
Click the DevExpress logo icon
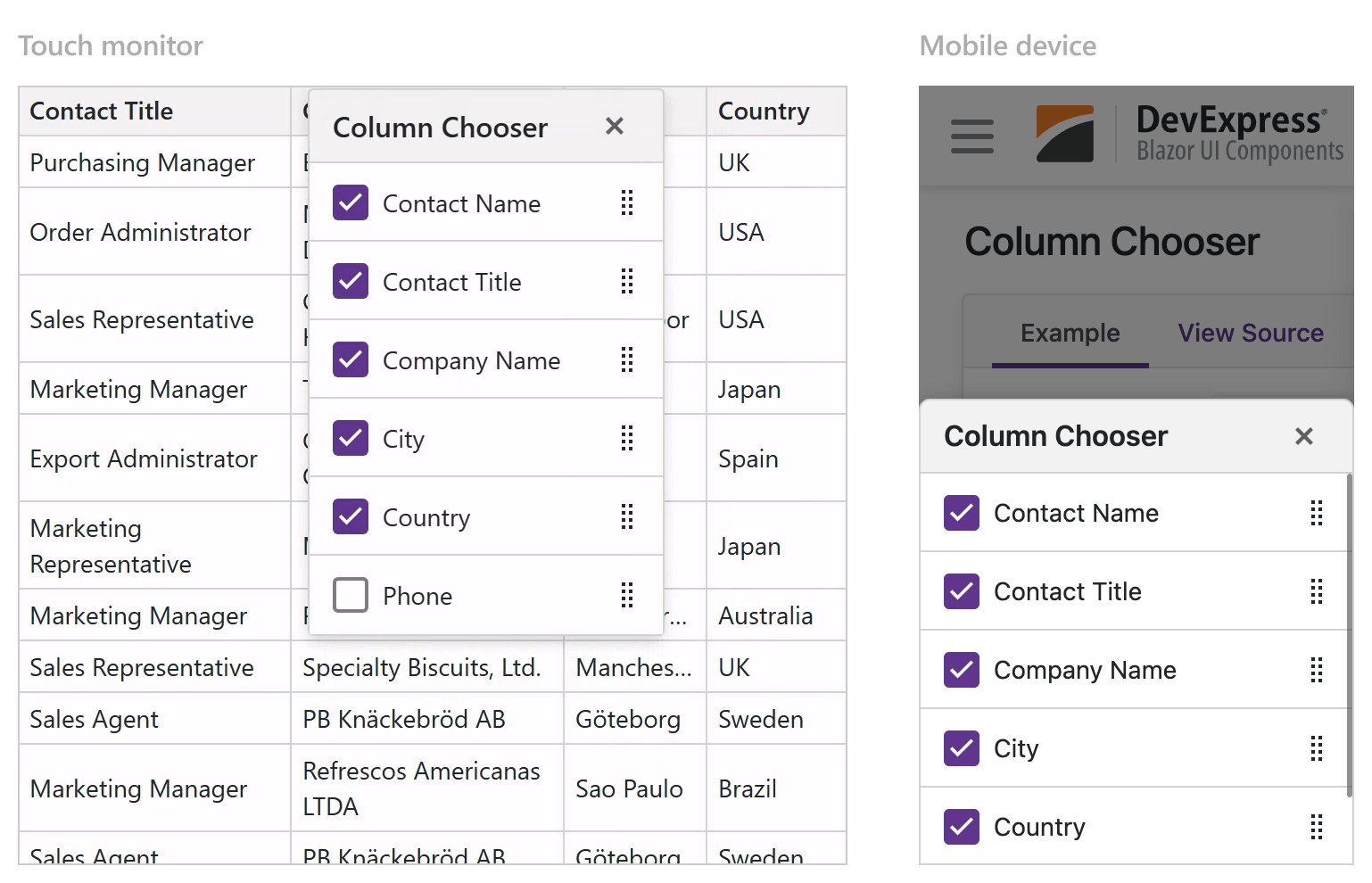(1063, 133)
